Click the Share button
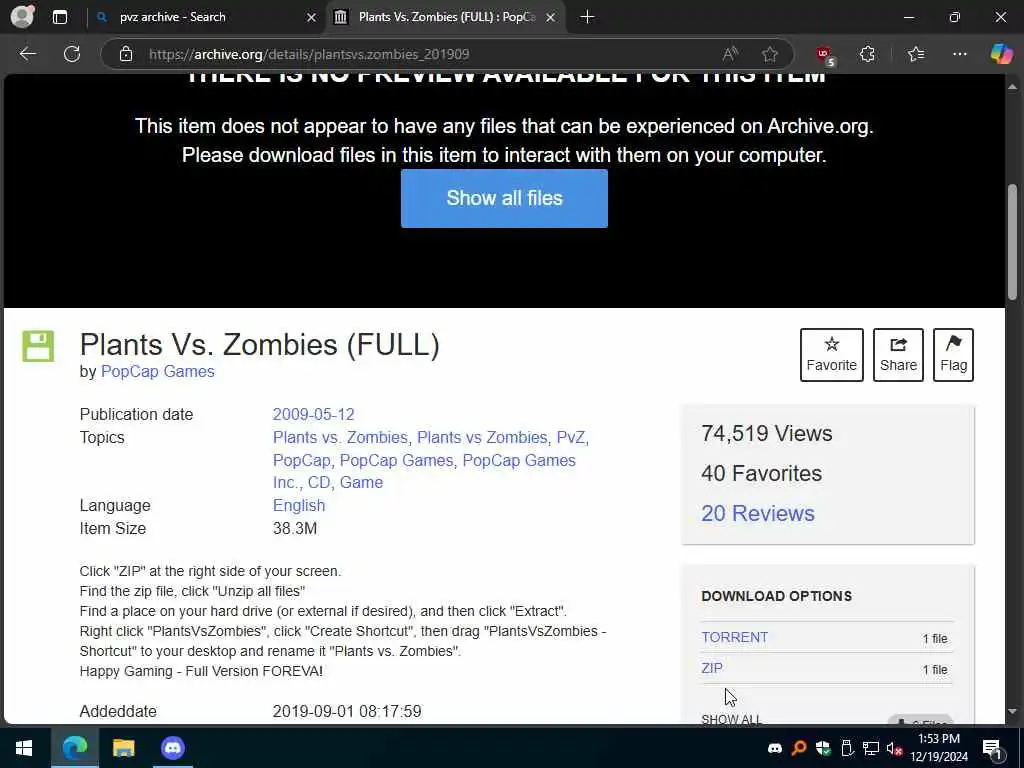Screen dimensions: 1024x768 click(898, 355)
